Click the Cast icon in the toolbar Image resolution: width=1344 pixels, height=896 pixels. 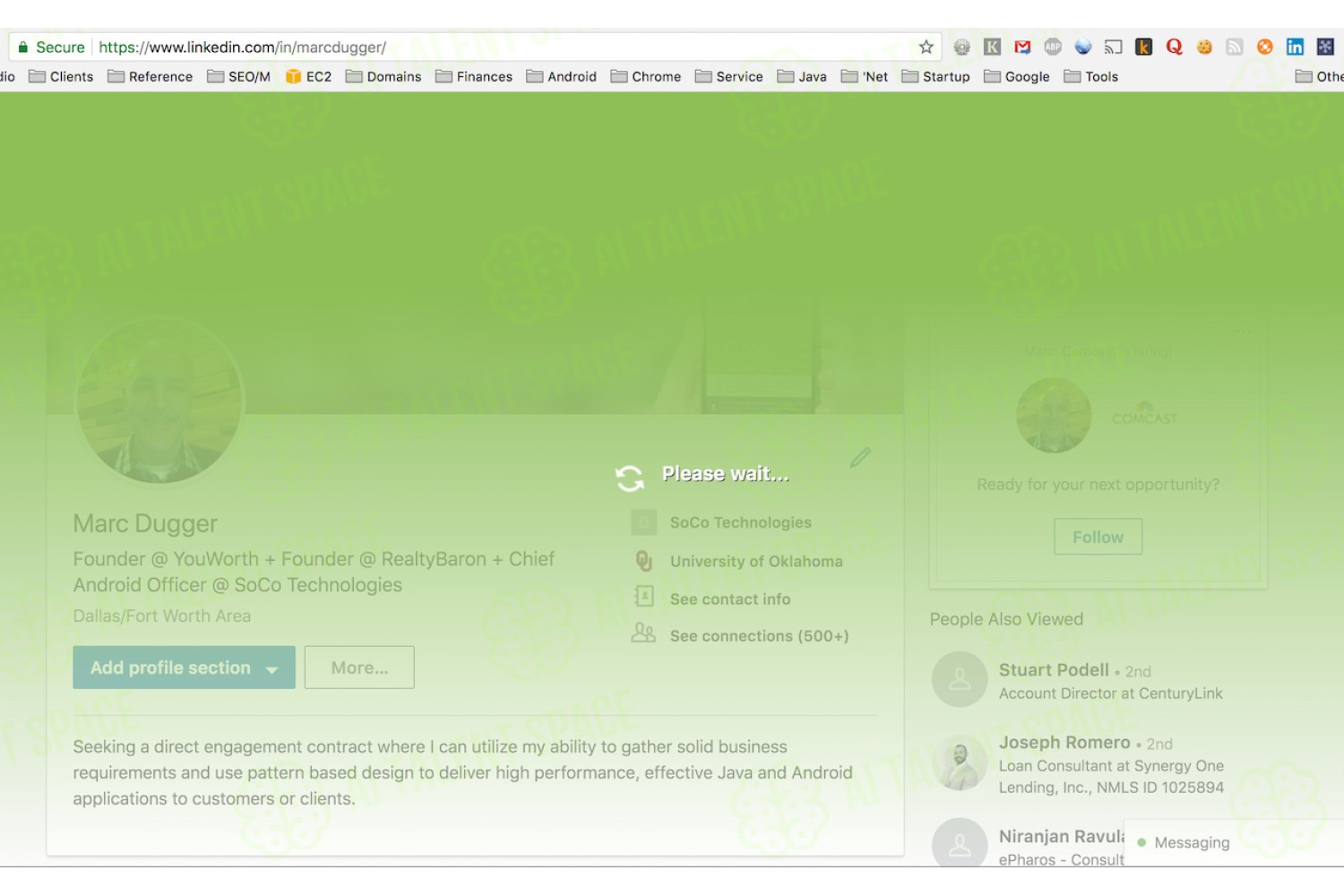tap(1114, 47)
